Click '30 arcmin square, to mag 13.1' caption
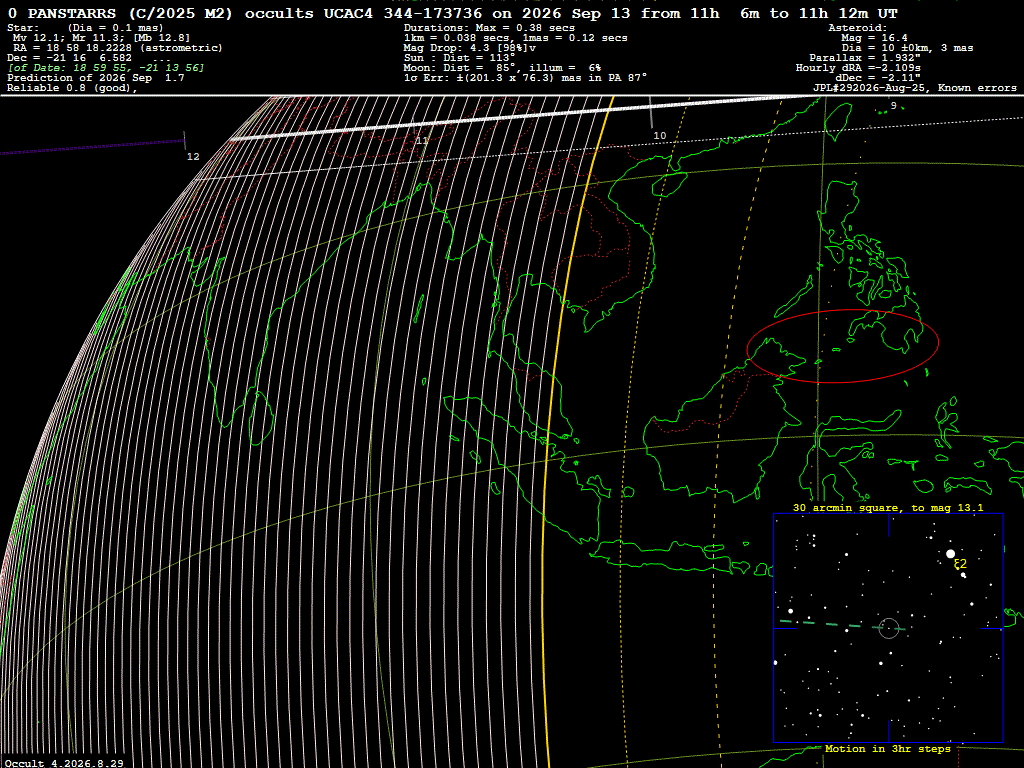The height and width of the screenshot is (768, 1024). (888, 507)
